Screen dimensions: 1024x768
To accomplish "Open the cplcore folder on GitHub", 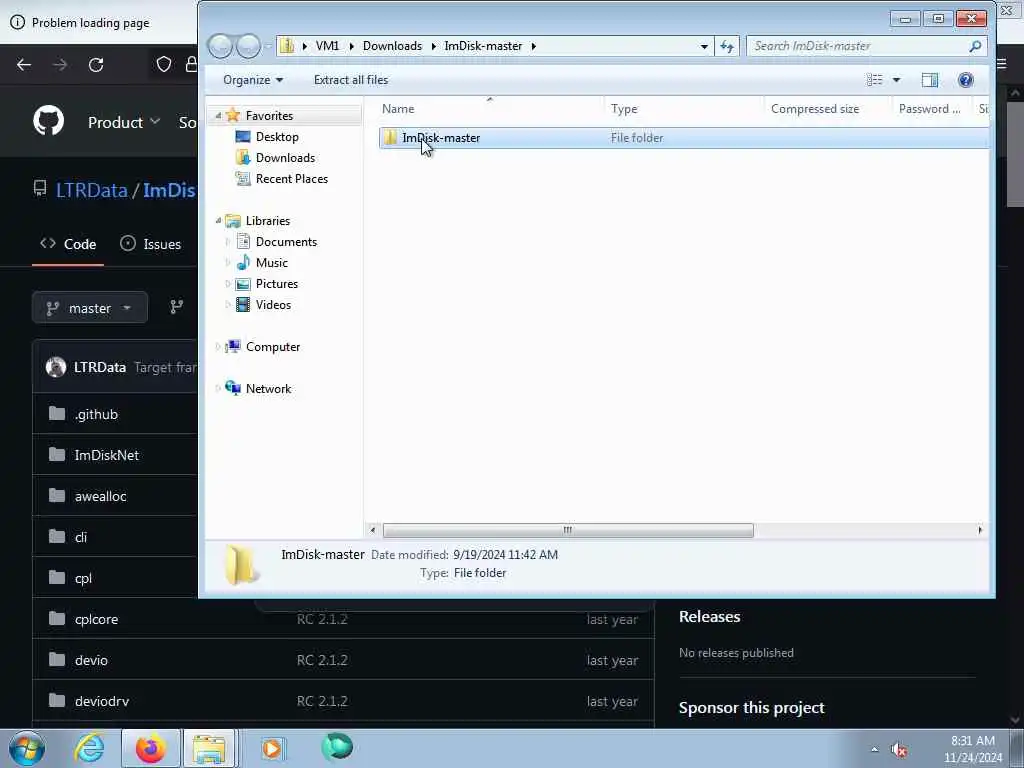I will click(x=96, y=619).
